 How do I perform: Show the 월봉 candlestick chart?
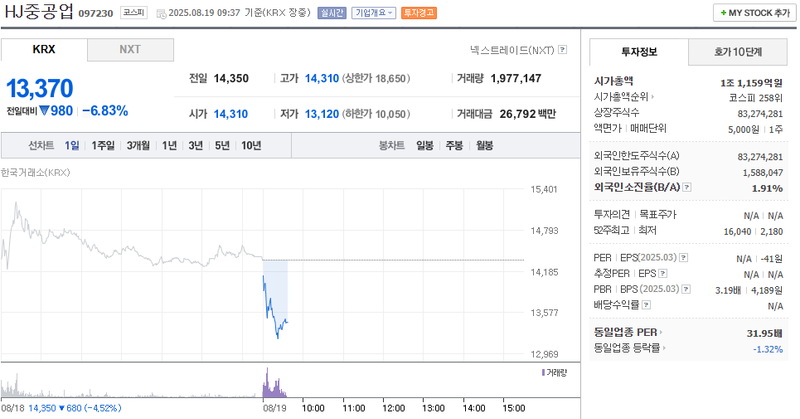(484, 145)
